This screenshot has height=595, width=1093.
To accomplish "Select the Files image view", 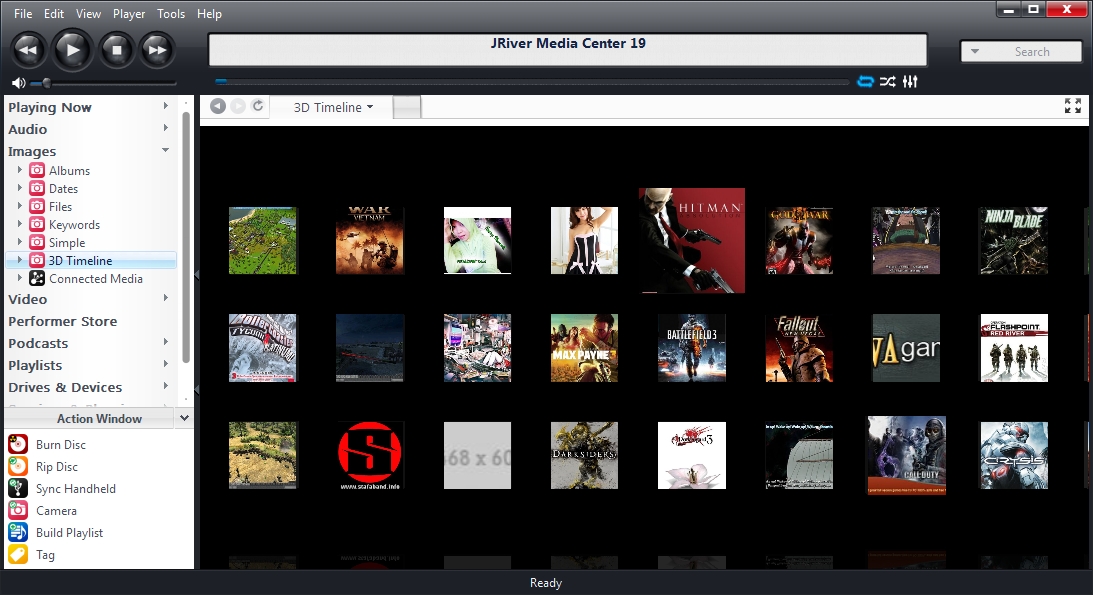I will click(x=60, y=207).
